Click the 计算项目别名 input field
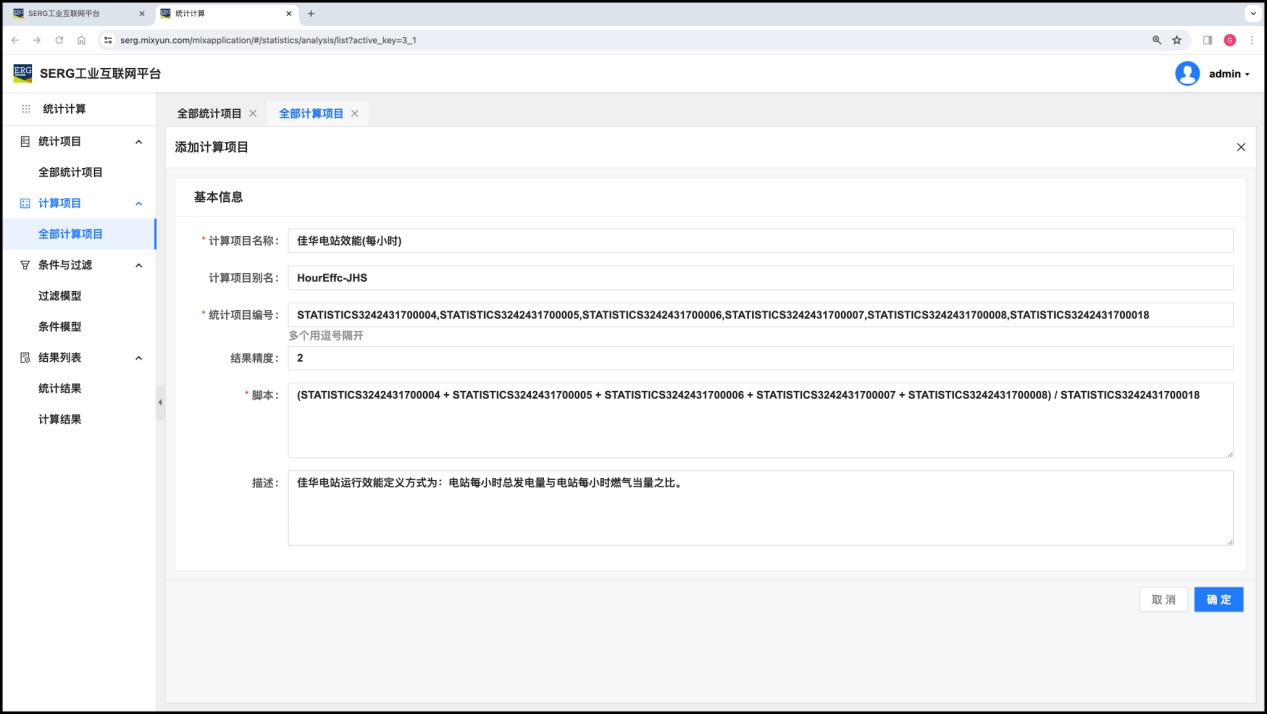The height and width of the screenshot is (714, 1267). pyautogui.click(x=760, y=278)
